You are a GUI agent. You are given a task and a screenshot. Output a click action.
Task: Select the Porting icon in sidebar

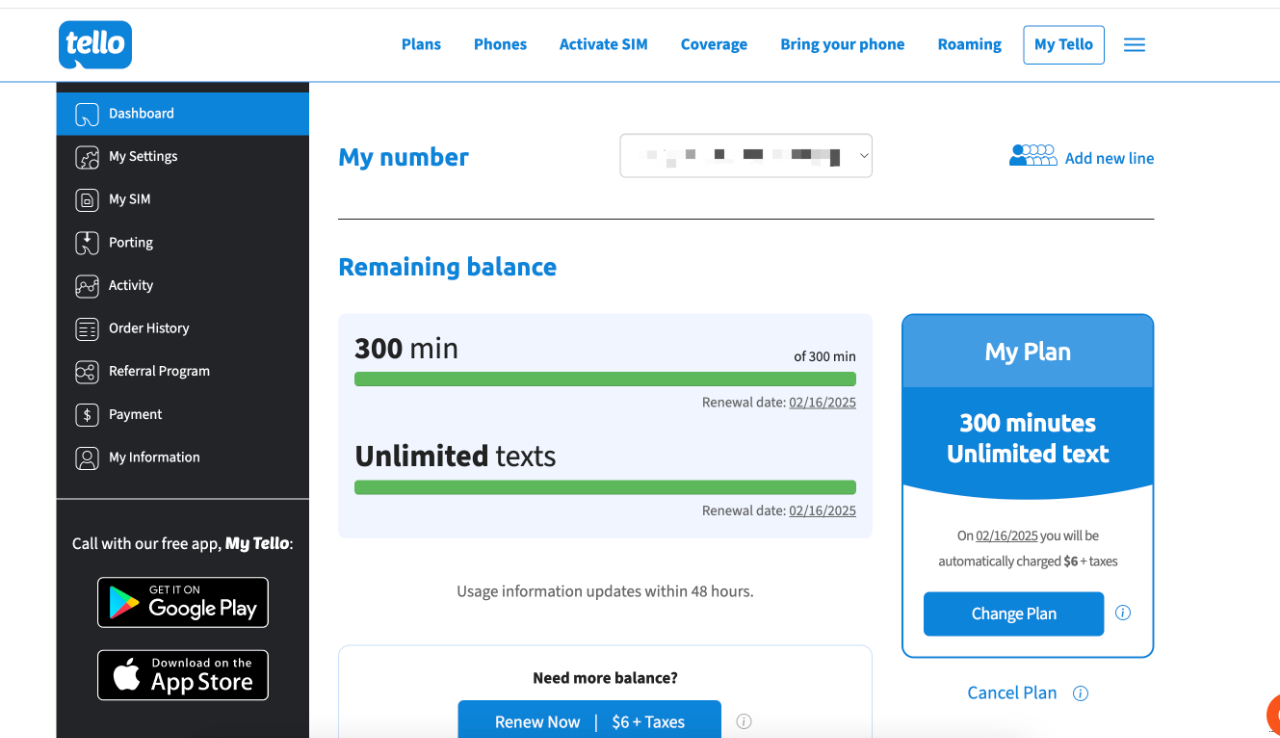pos(87,243)
